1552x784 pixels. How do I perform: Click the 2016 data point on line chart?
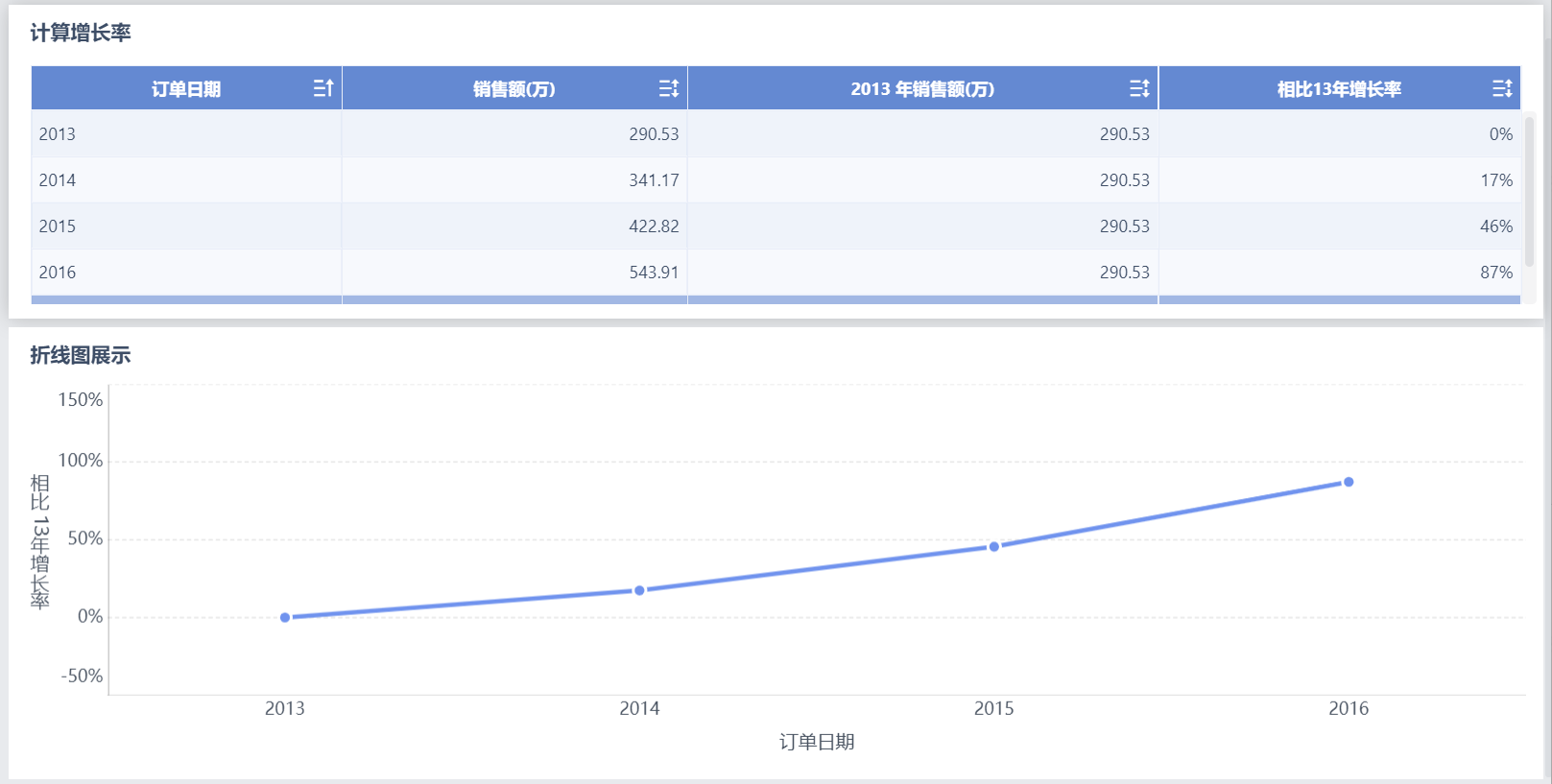point(1349,482)
